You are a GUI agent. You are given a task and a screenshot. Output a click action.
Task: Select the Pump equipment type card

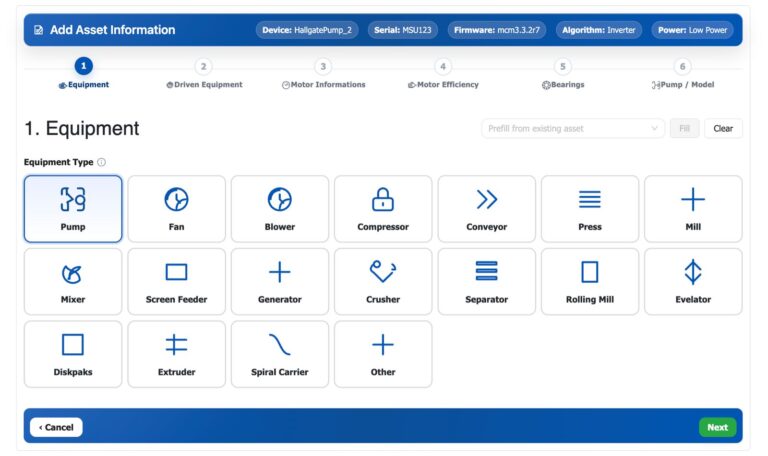click(x=73, y=209)
